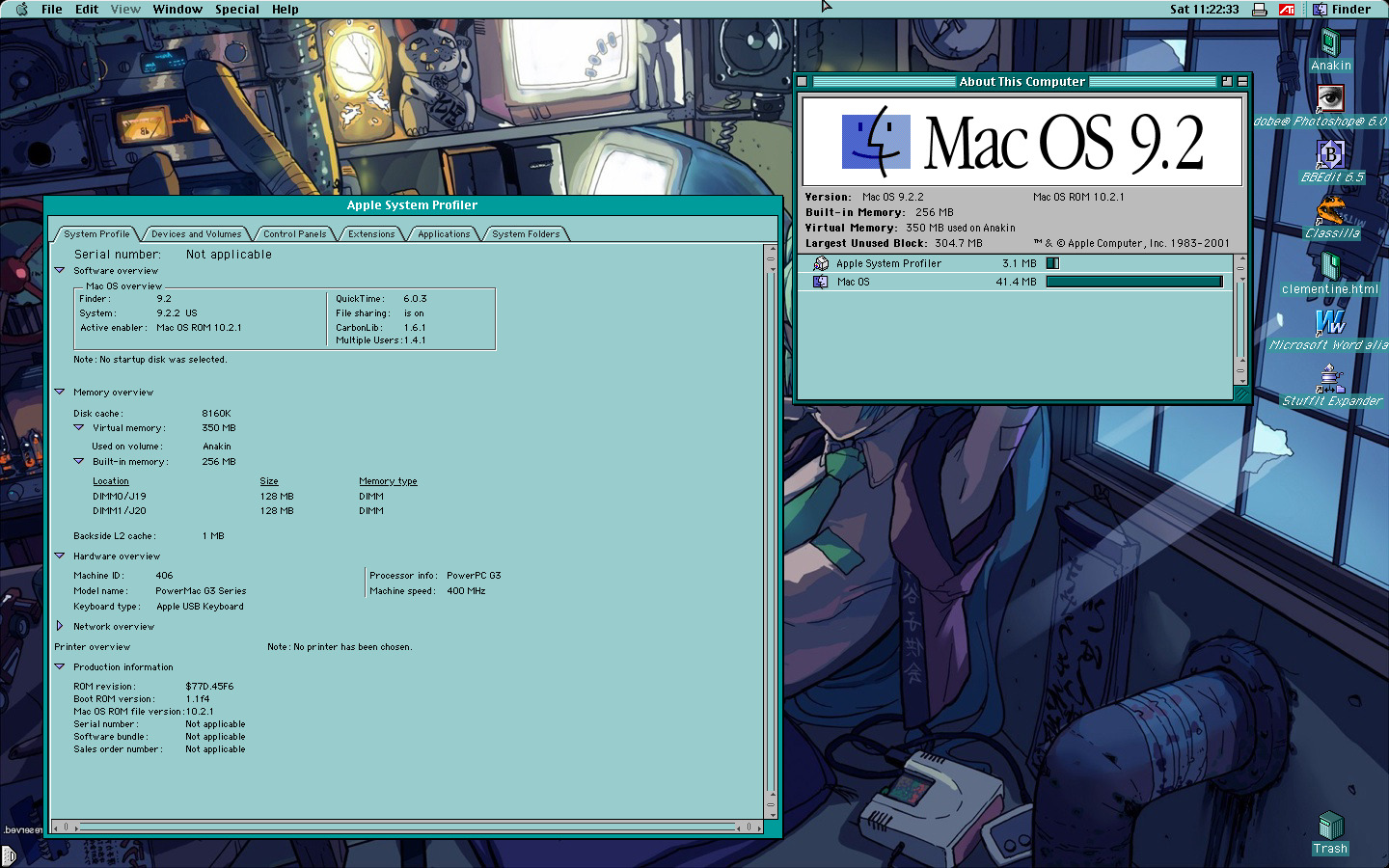This screenshot has height=868, width=1389.
Task: Select the Microsoft Word alias icon
Action: [x=1330, y=323]
